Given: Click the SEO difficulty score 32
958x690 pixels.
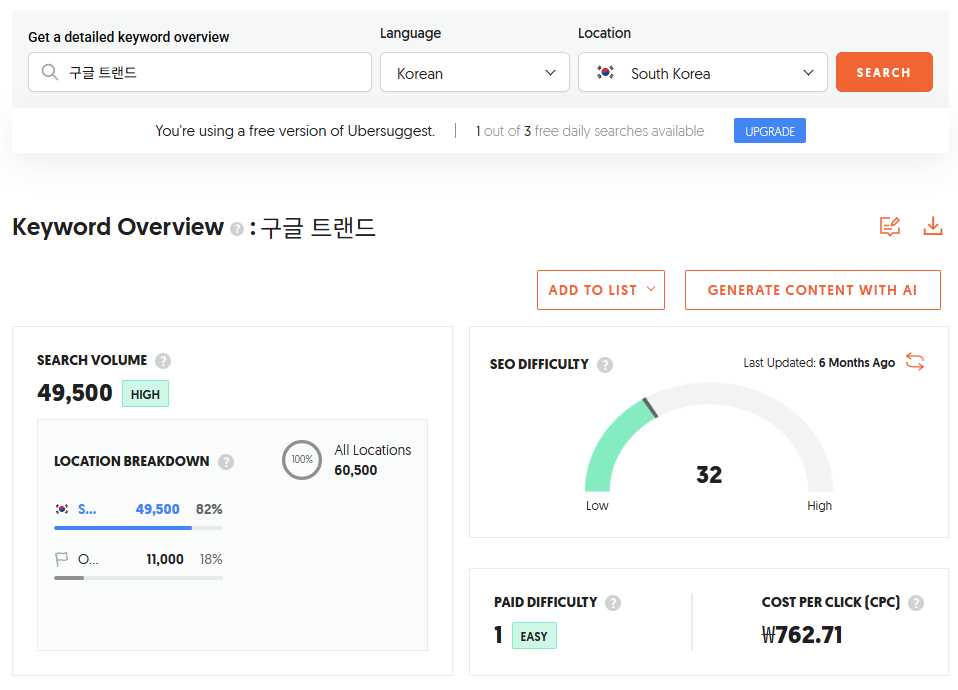Looking at the screenshot, I should point(709,474).
